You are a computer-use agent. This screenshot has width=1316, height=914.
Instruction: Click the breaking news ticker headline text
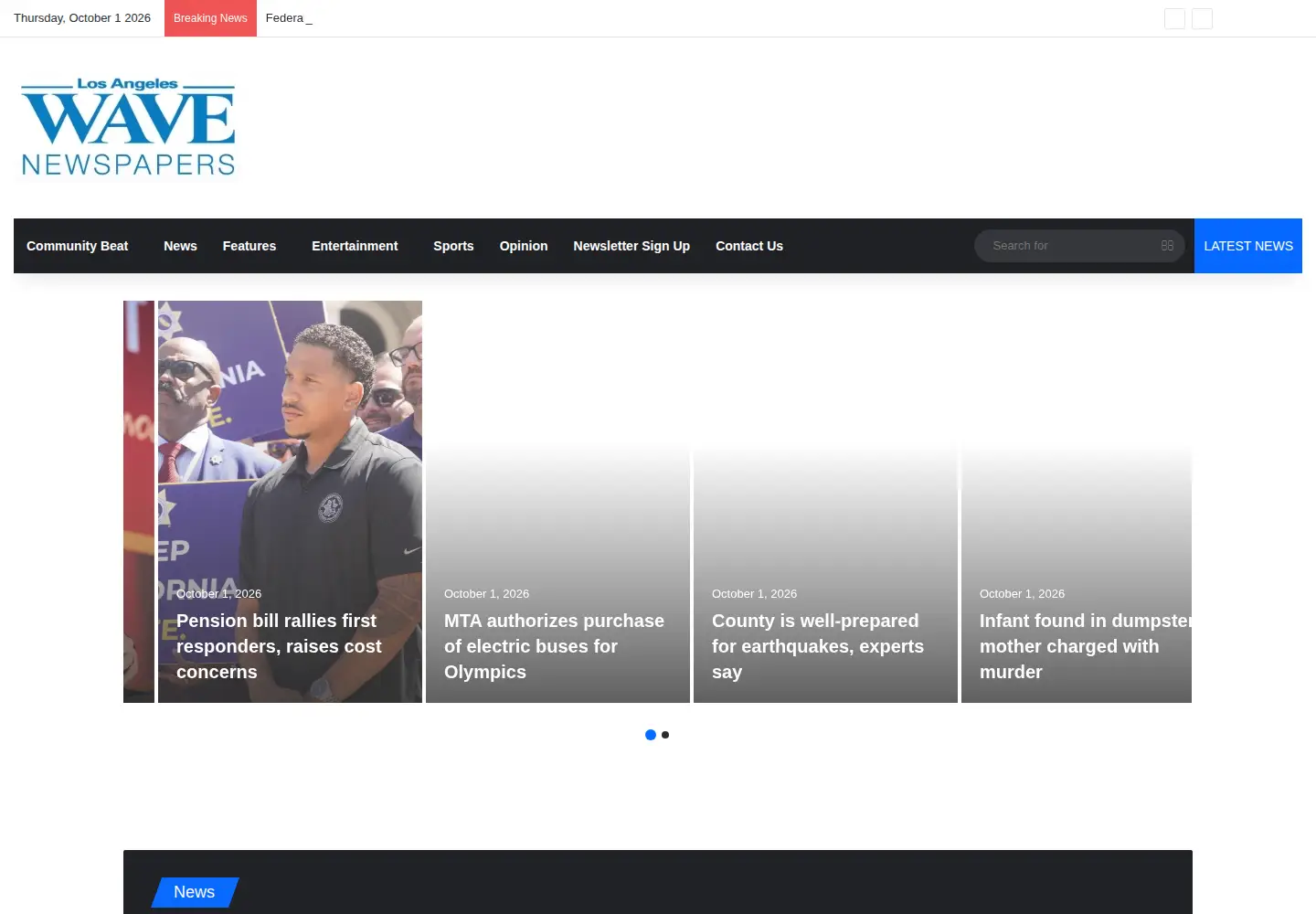(x=289, y=18)
